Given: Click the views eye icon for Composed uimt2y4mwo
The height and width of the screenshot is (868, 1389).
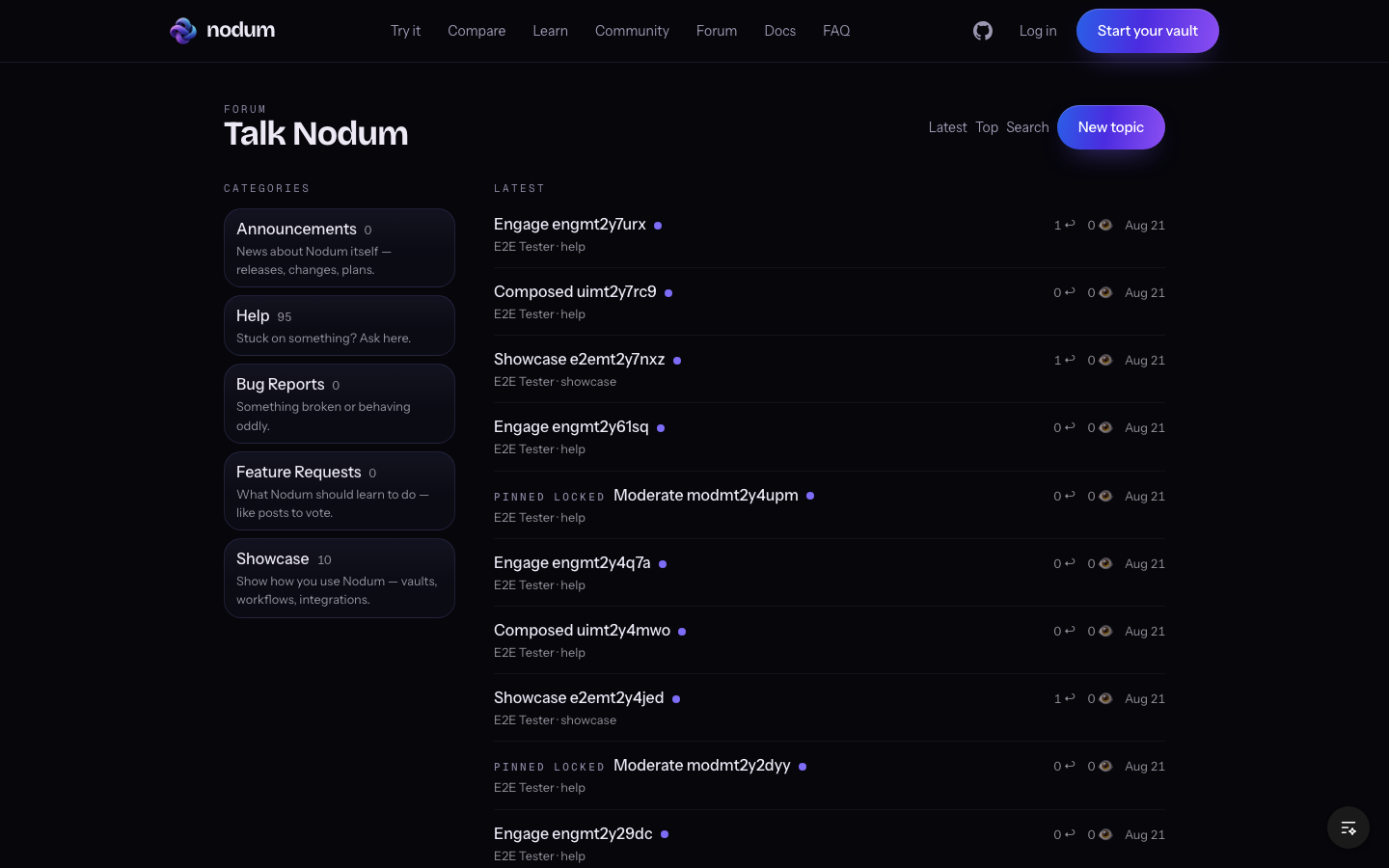Looking at the screenshot, I should point(1105,631).
